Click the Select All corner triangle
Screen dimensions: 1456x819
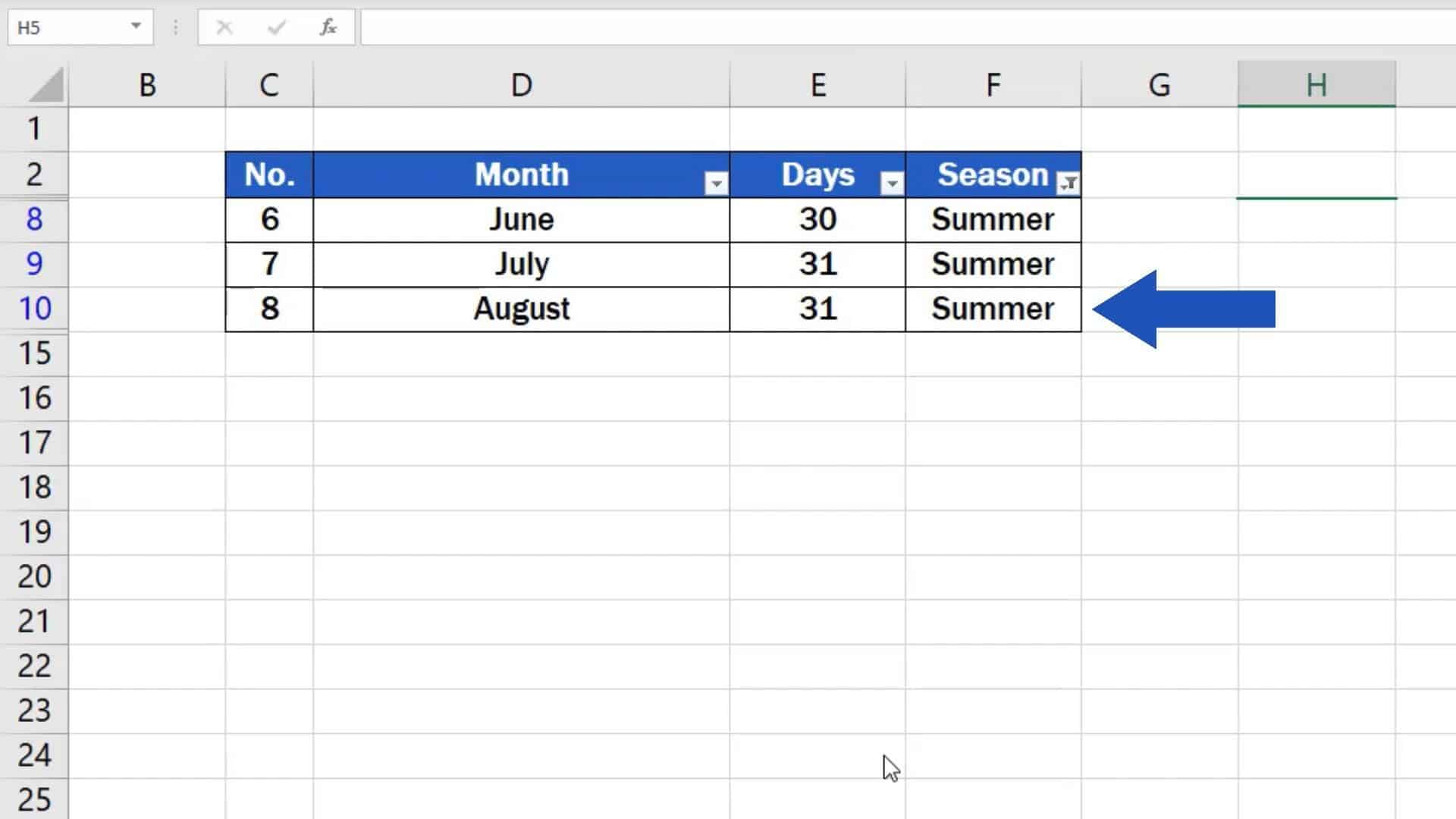[x=47, y=85]
